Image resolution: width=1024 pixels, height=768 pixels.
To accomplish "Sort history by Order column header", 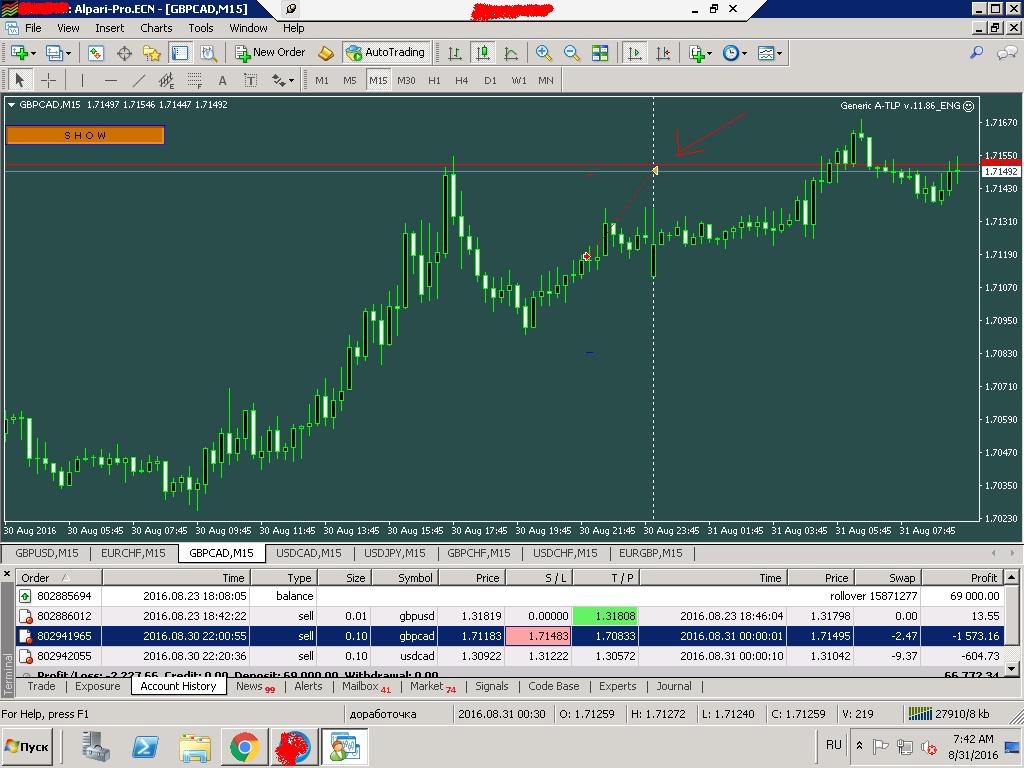I will pos(59,578).
